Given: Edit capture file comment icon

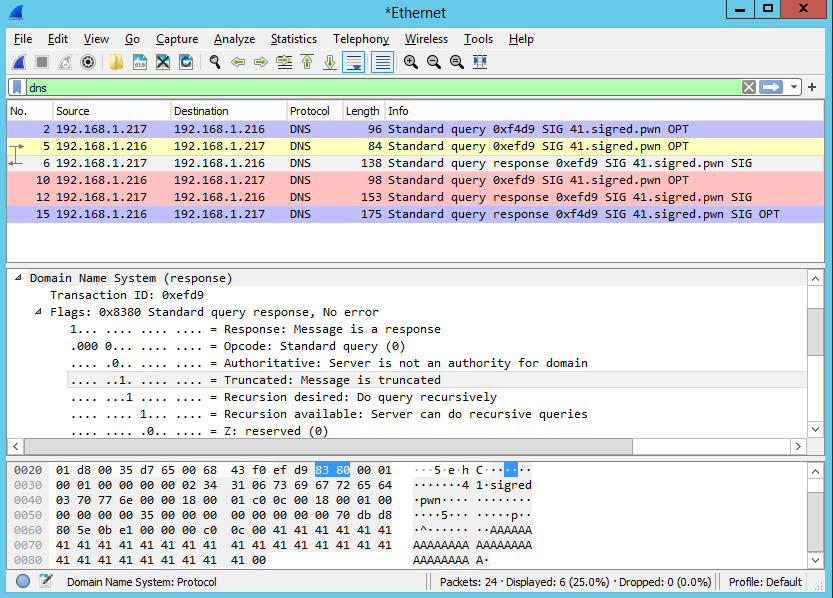Looking at the screenshot, I should (x=46, y=582).
